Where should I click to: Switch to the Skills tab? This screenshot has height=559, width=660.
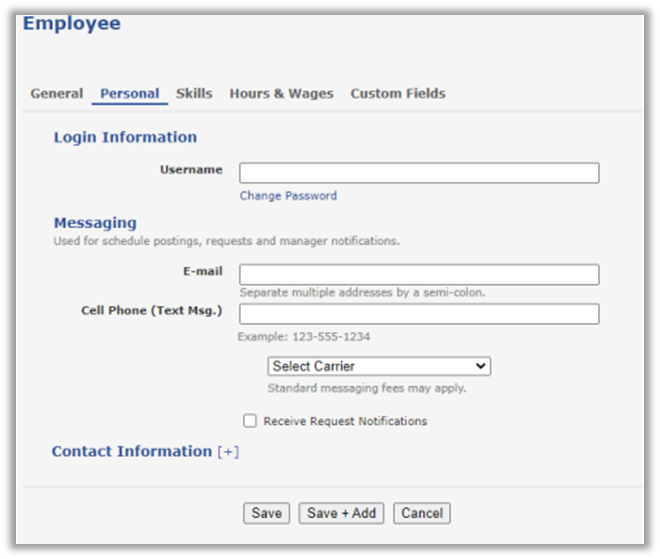pyautogui.click(x=194, y=94)
